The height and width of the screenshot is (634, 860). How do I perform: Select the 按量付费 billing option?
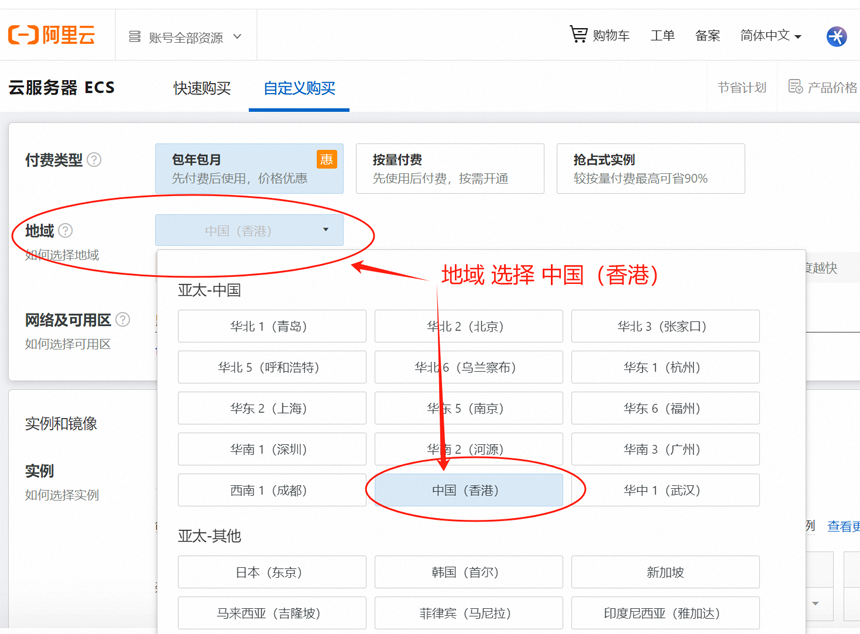[x=450, y=168]
